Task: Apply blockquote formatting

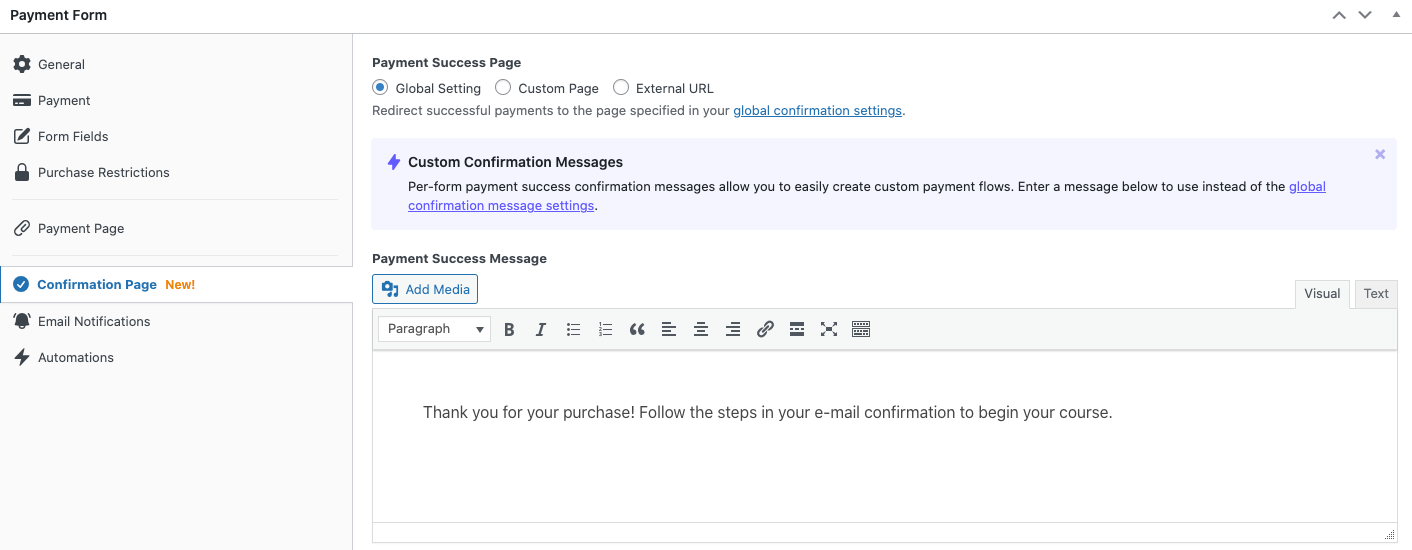Action: 637,329
